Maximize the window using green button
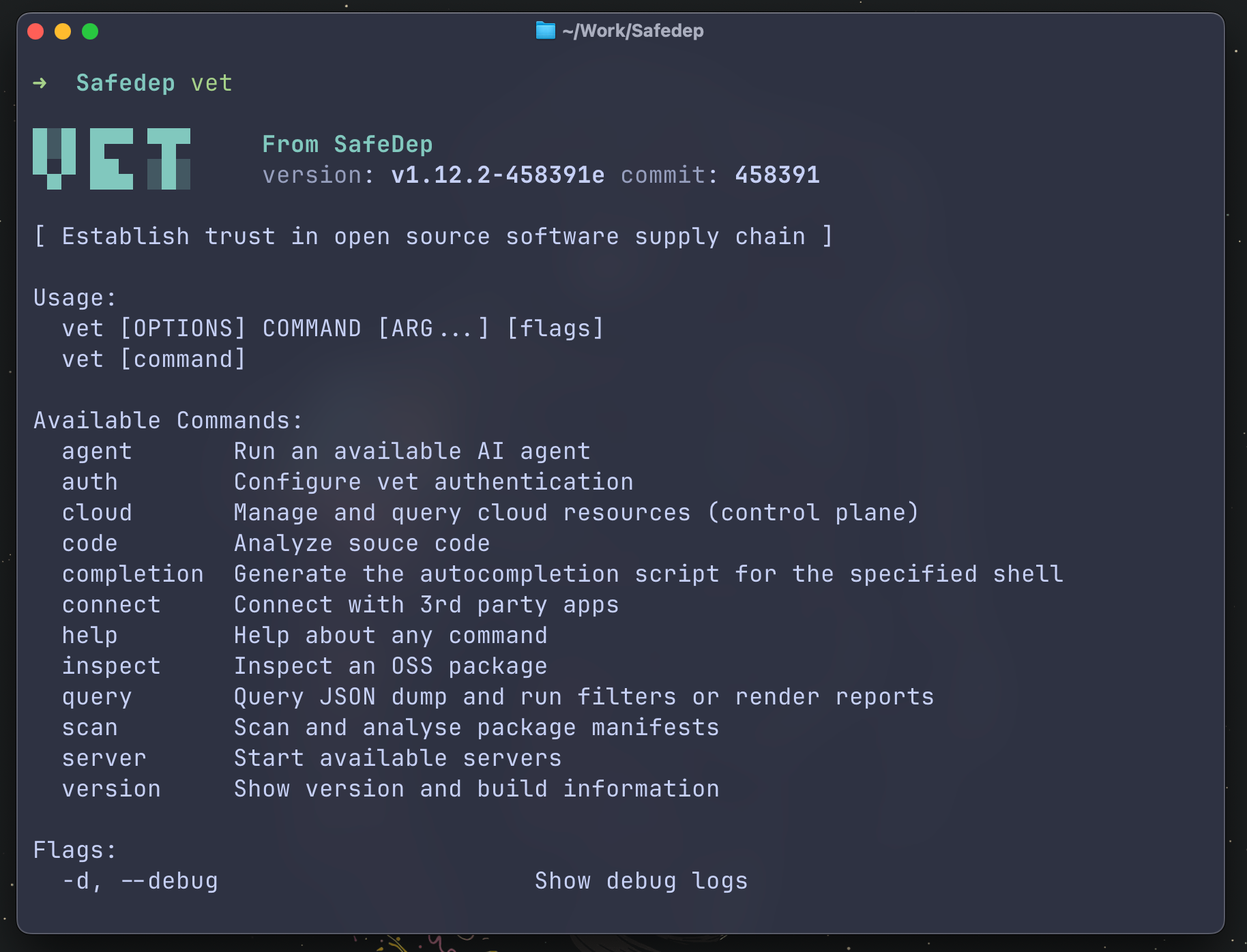This screenshot has width=1247, height=952. 90,31
